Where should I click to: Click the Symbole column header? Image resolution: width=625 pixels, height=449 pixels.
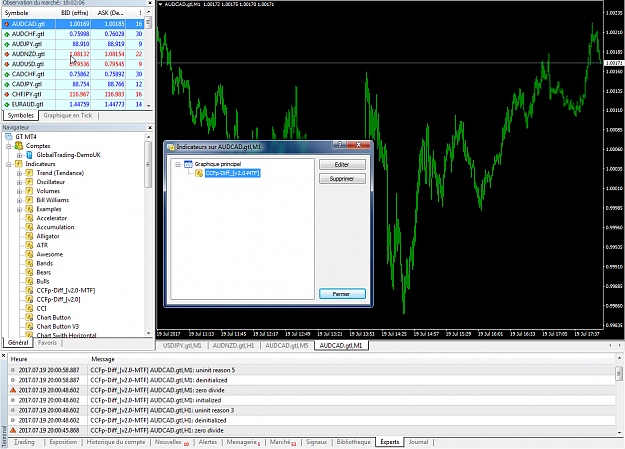(29, 13)
